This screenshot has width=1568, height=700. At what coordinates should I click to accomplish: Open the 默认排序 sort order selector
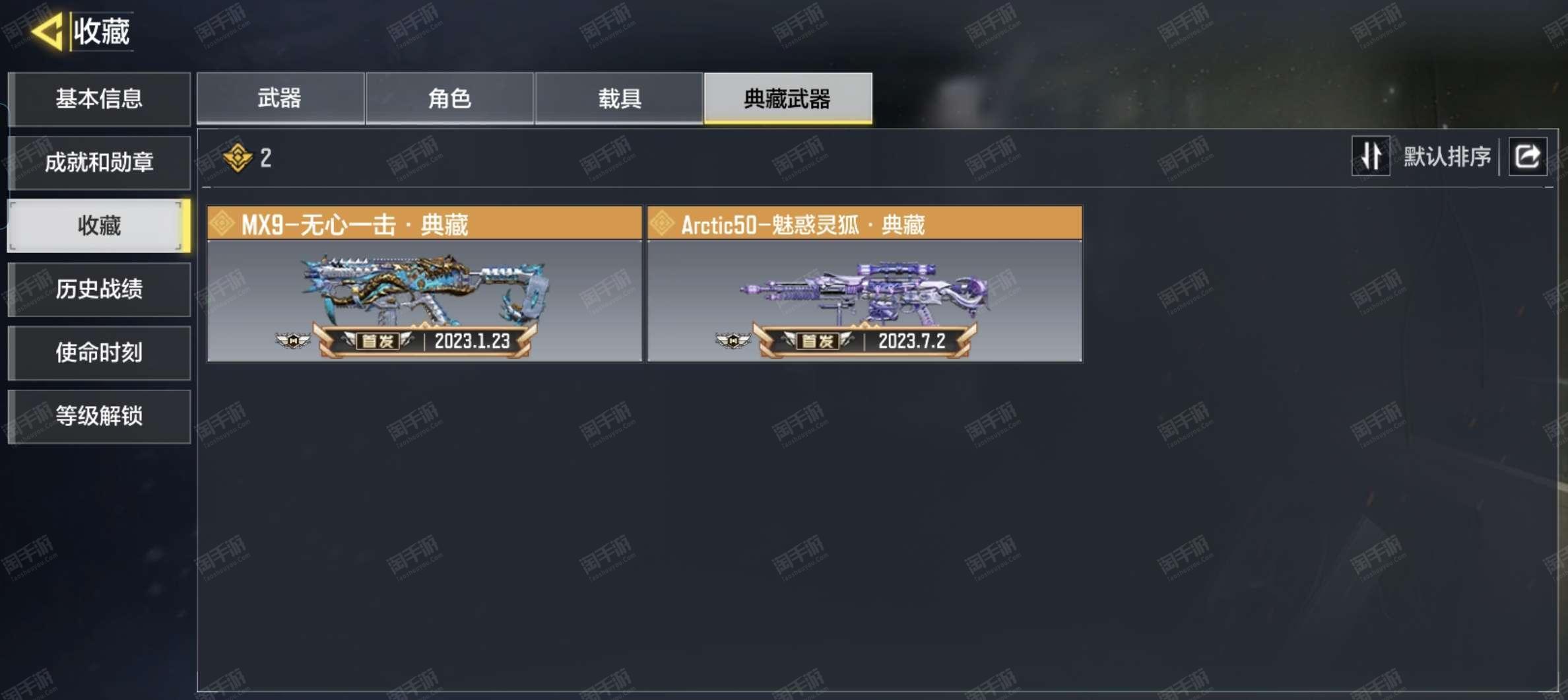1447,157
